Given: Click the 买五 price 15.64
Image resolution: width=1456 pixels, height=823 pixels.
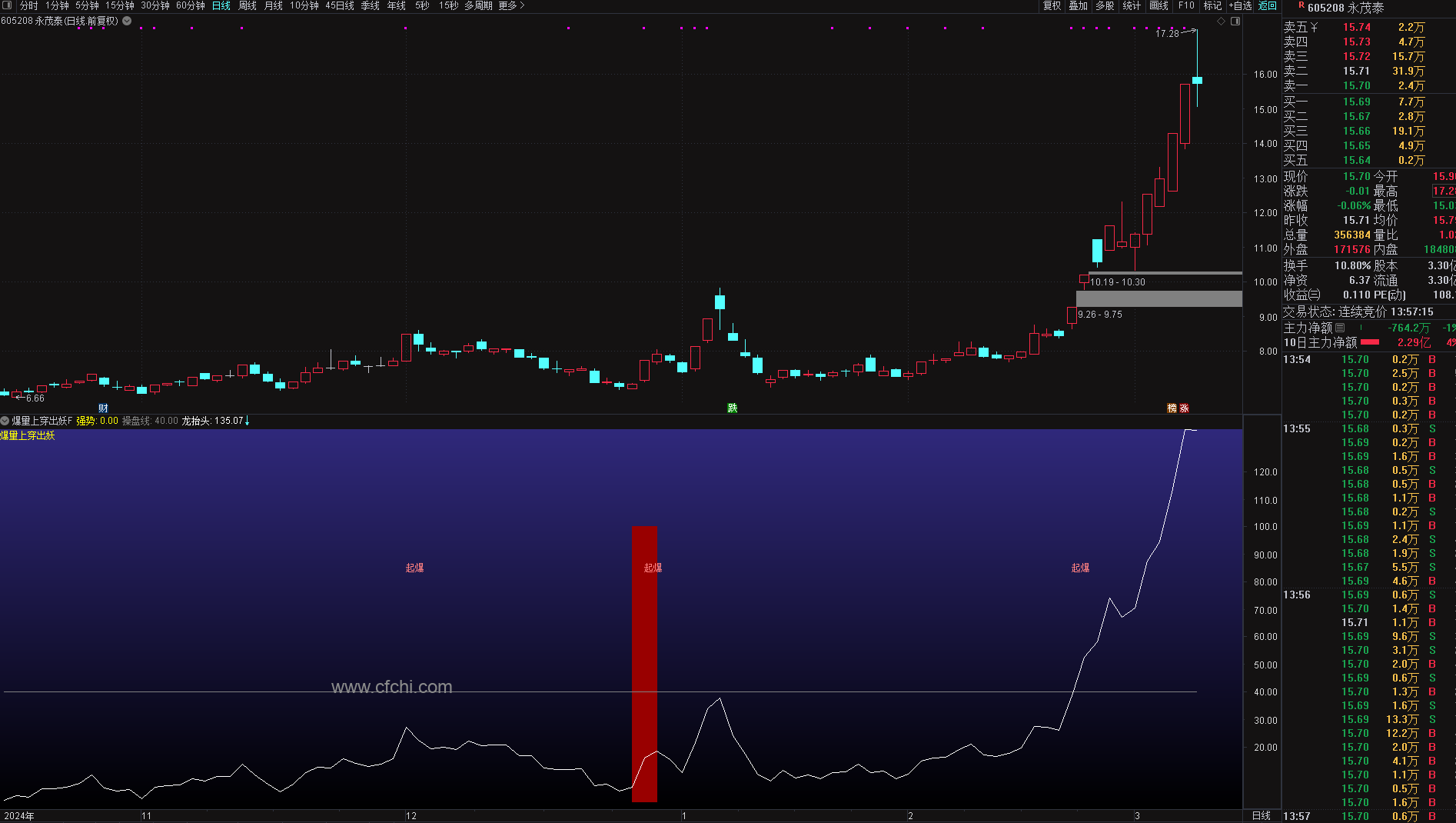Looking at the screenshot, I should tap(1357, 161).
